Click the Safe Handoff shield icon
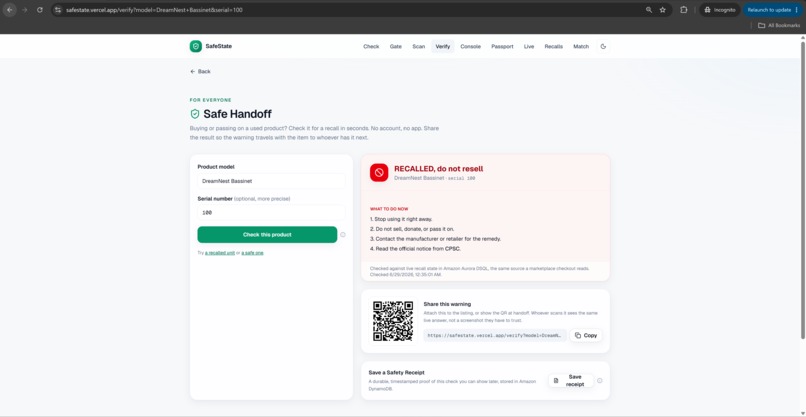The width and height of the screenshot is (806, 417). (195, 114)
